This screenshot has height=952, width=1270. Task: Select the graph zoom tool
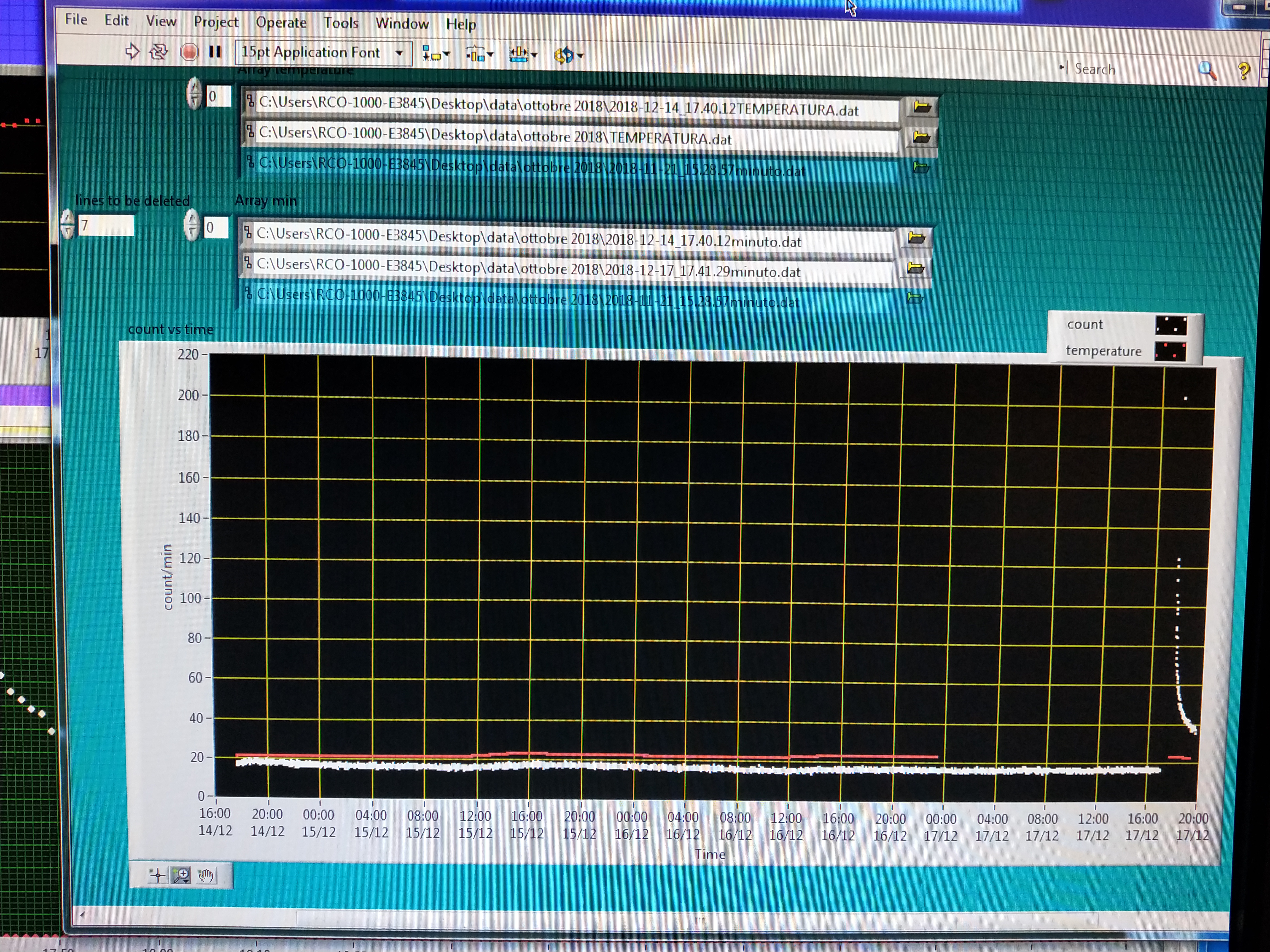click(181, 875)
